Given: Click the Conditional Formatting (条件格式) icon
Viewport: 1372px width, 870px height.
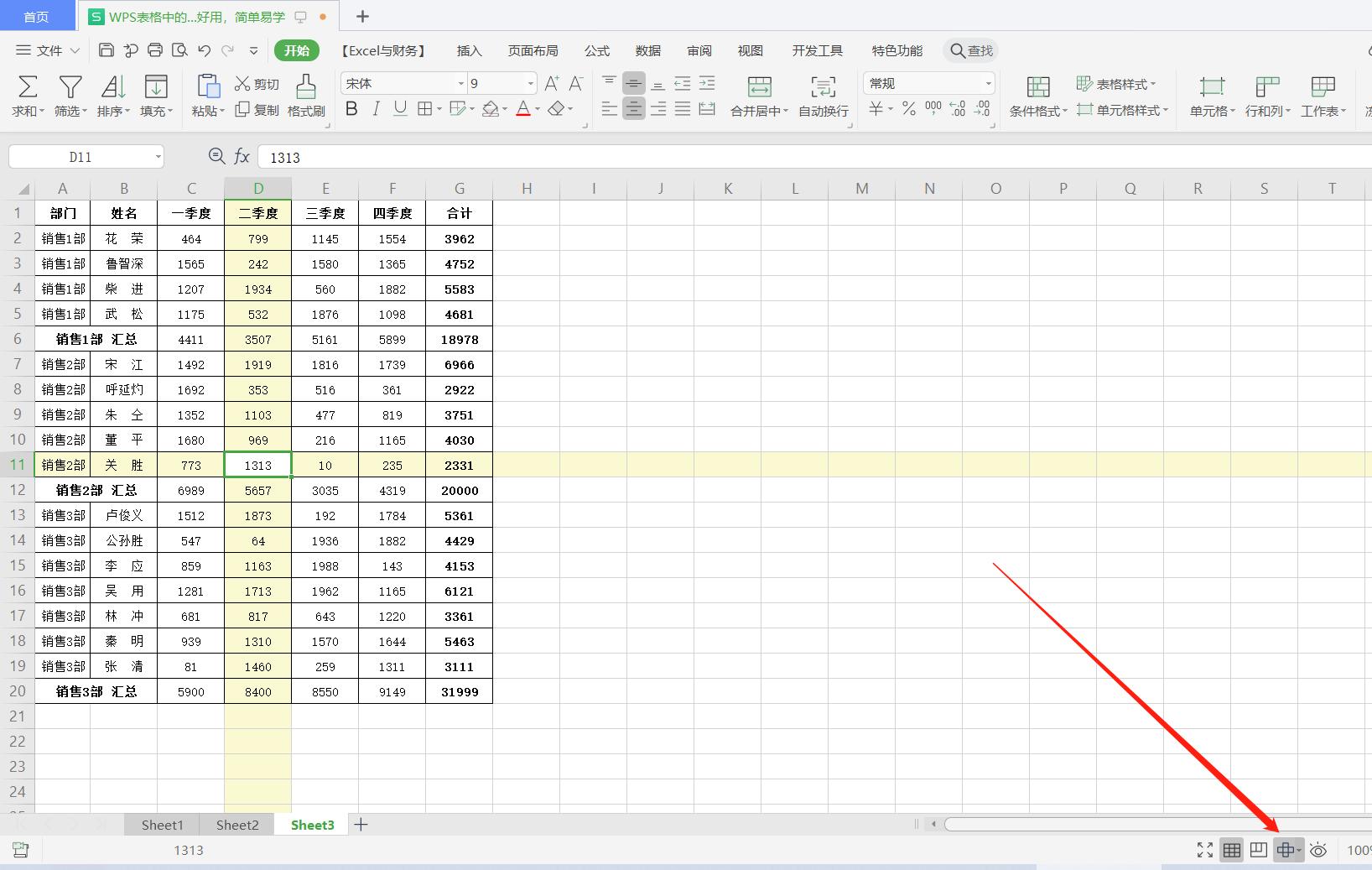Looking at the screenshot, I should click(1038, 87).
